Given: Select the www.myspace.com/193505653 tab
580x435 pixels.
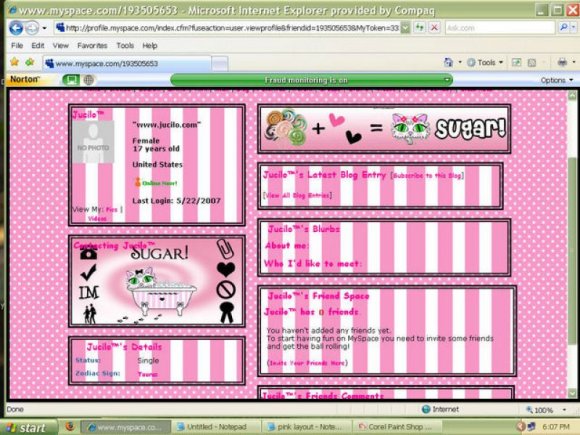Looking at the screenshot, I should coord(127,63).
